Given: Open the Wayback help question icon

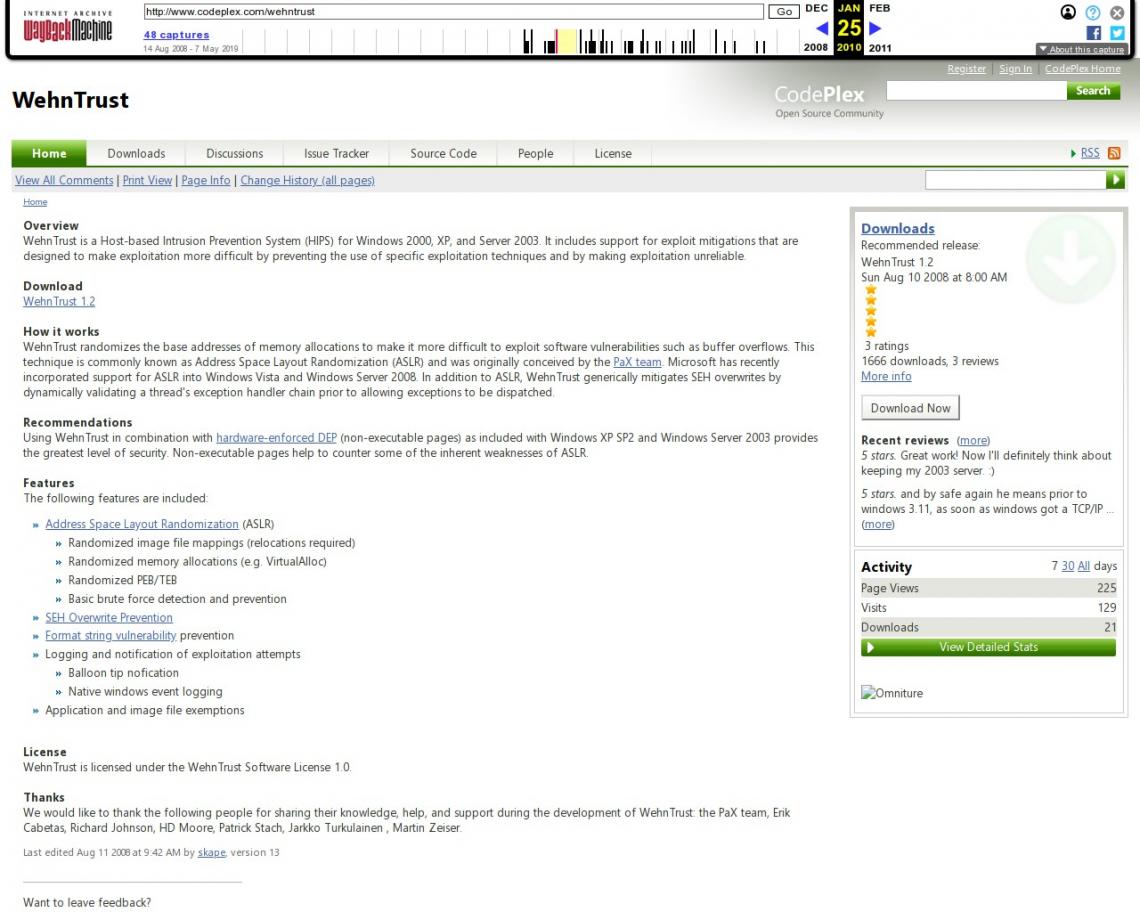Looking at the screenshot, I should coord(1093,12).
